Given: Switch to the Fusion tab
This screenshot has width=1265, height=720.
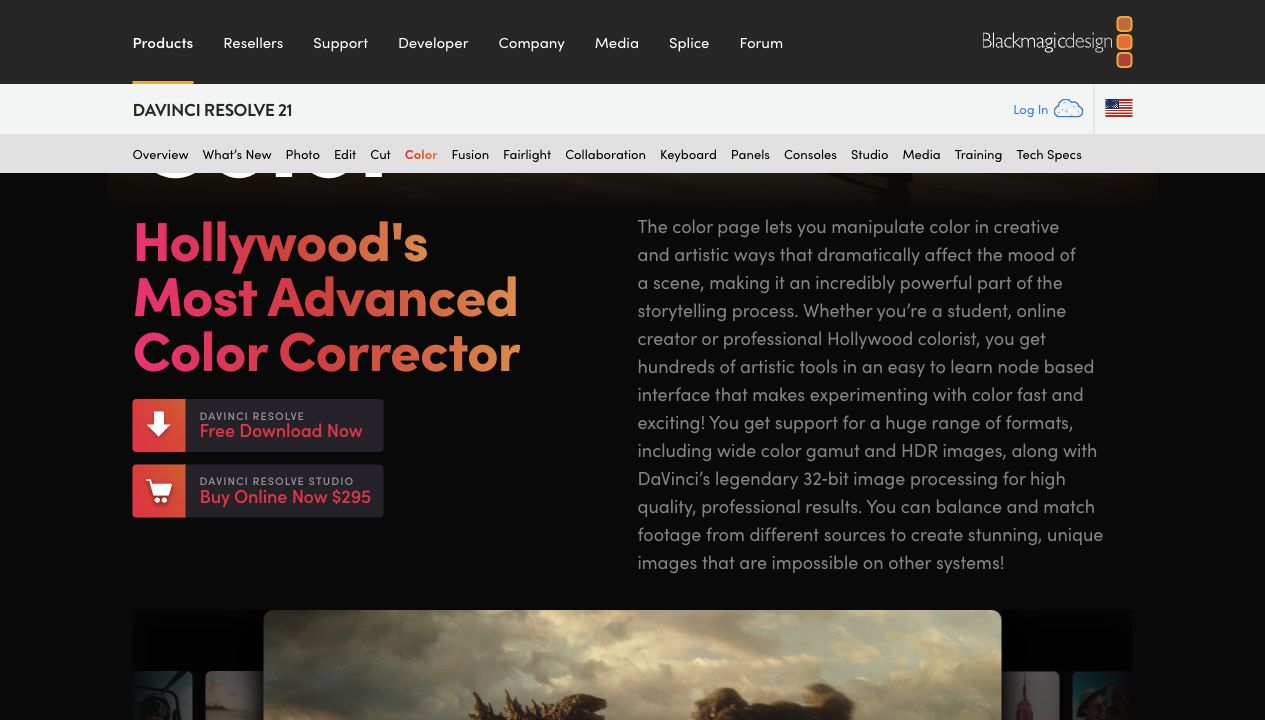Looking at the screenshot, I should tap(470, 154).
